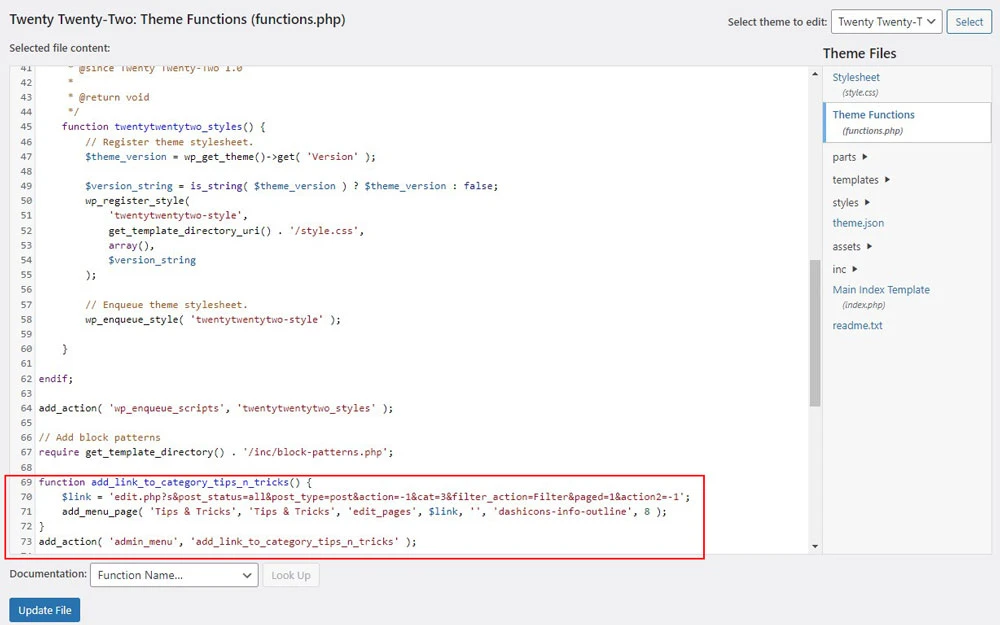The image size is (1000, 625).
Task: Select the Theme Functions file
Action: tap(874, 115)
